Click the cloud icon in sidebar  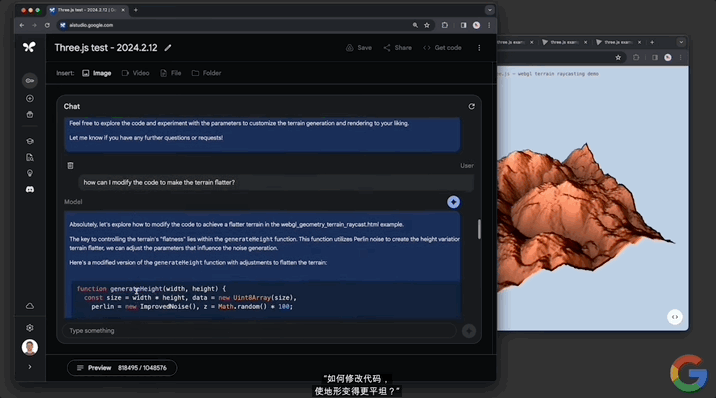(30, 306)
